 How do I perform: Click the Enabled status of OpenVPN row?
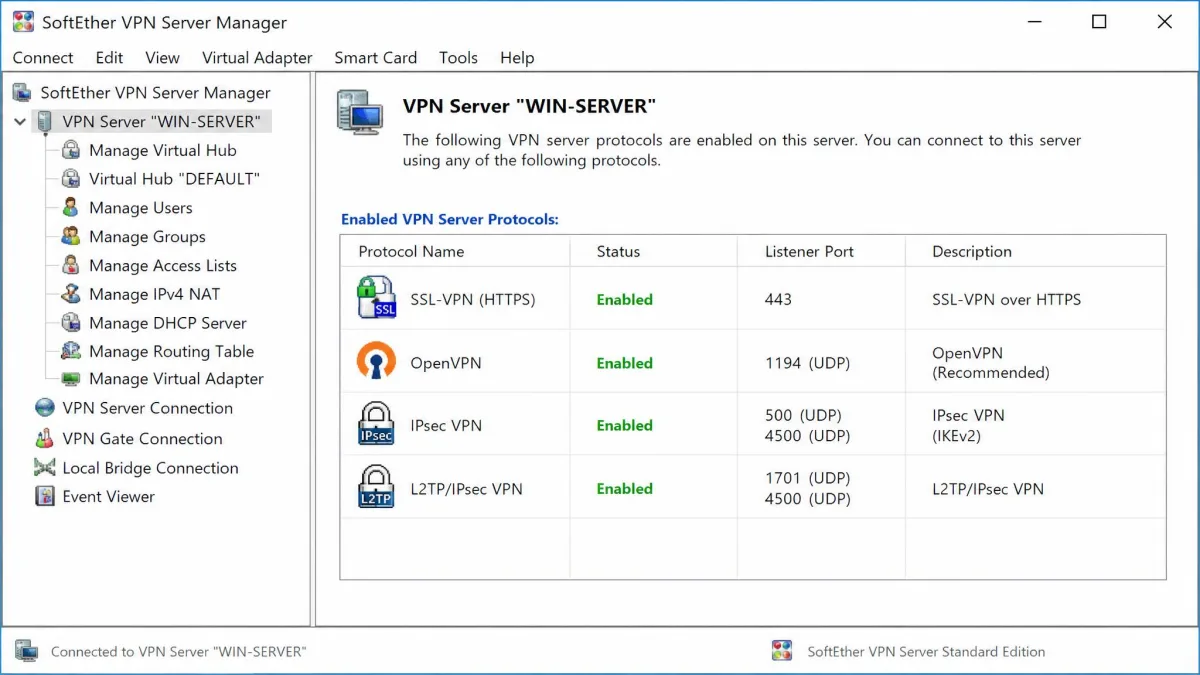(x=624, y=363)
